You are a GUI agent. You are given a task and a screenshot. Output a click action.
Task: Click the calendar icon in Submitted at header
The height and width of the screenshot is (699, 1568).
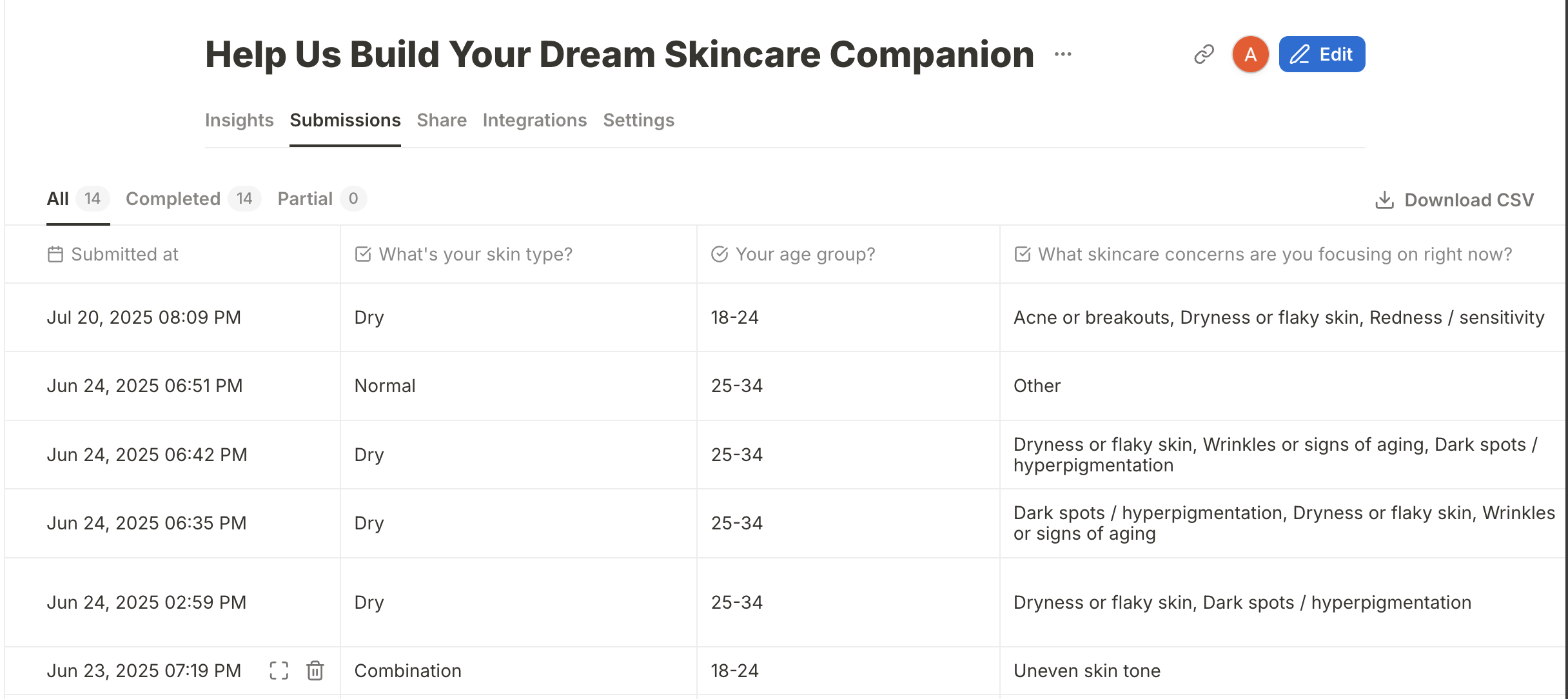click(55, 254)
